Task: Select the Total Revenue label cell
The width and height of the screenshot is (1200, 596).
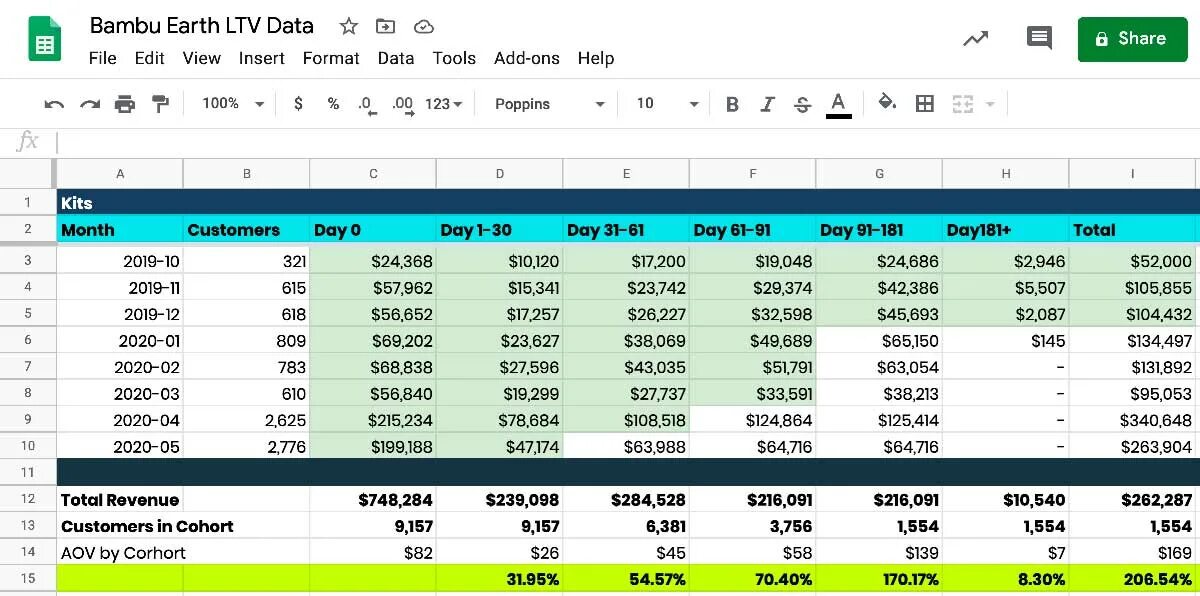Action: [x=120, y=500]
